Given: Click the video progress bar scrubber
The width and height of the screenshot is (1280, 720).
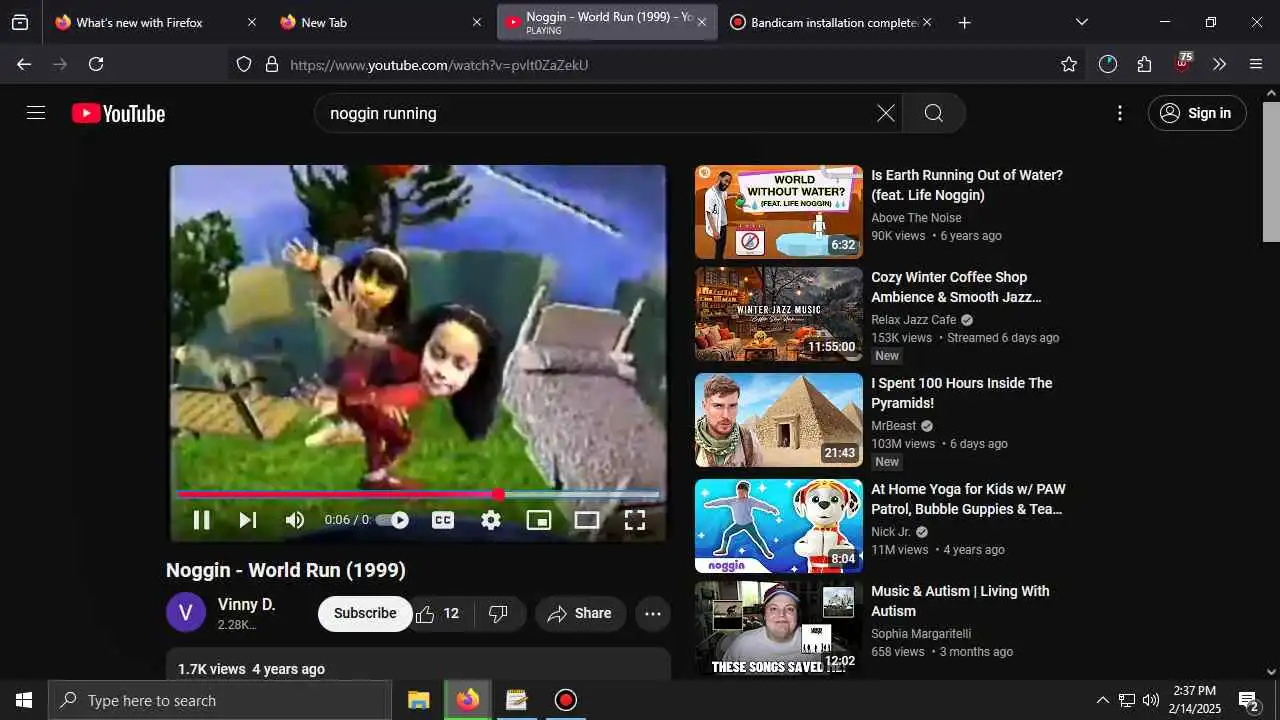Looking at the screenshot, I should [498, 494].
